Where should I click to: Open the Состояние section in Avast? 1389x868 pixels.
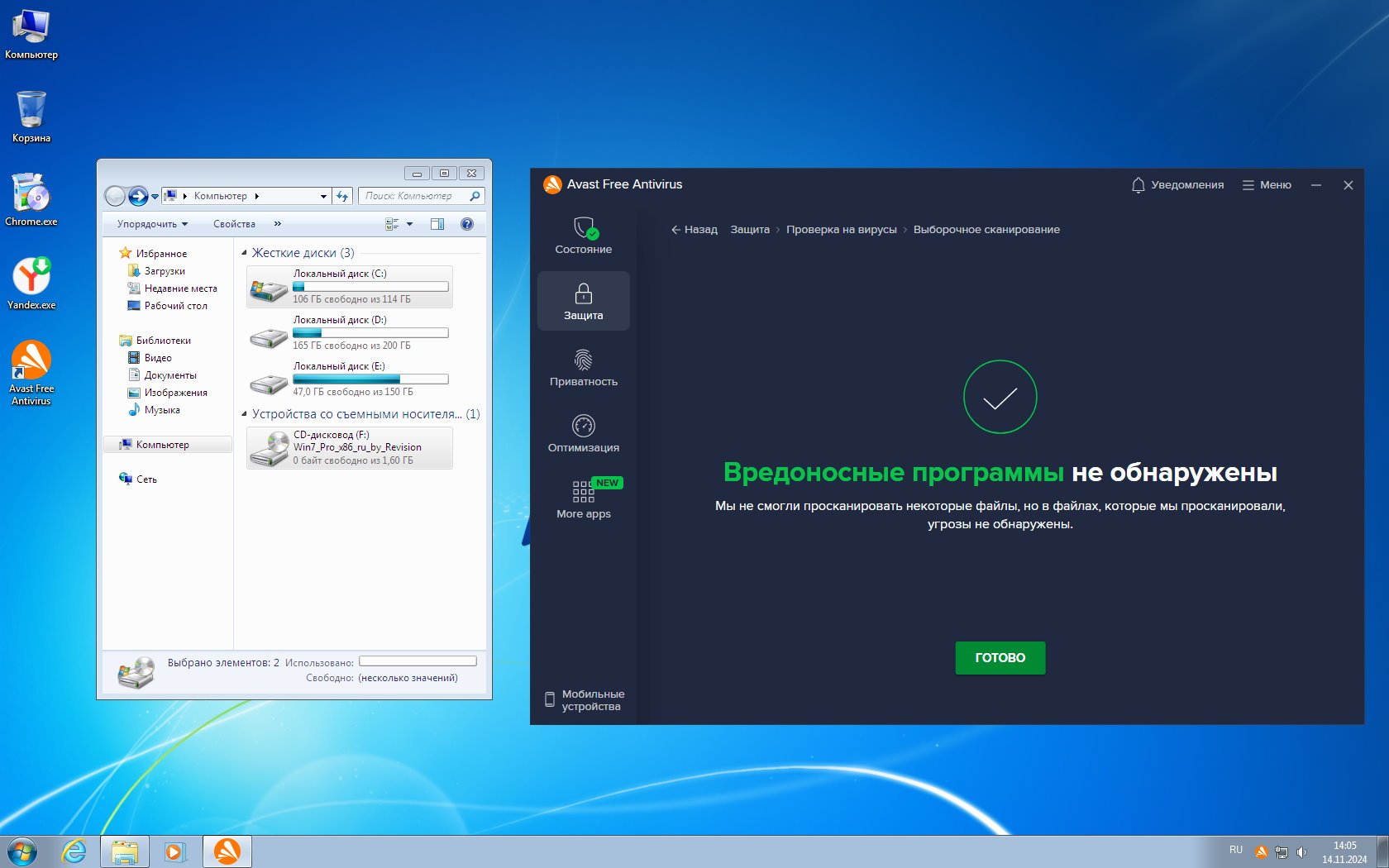tap(583, 235)
